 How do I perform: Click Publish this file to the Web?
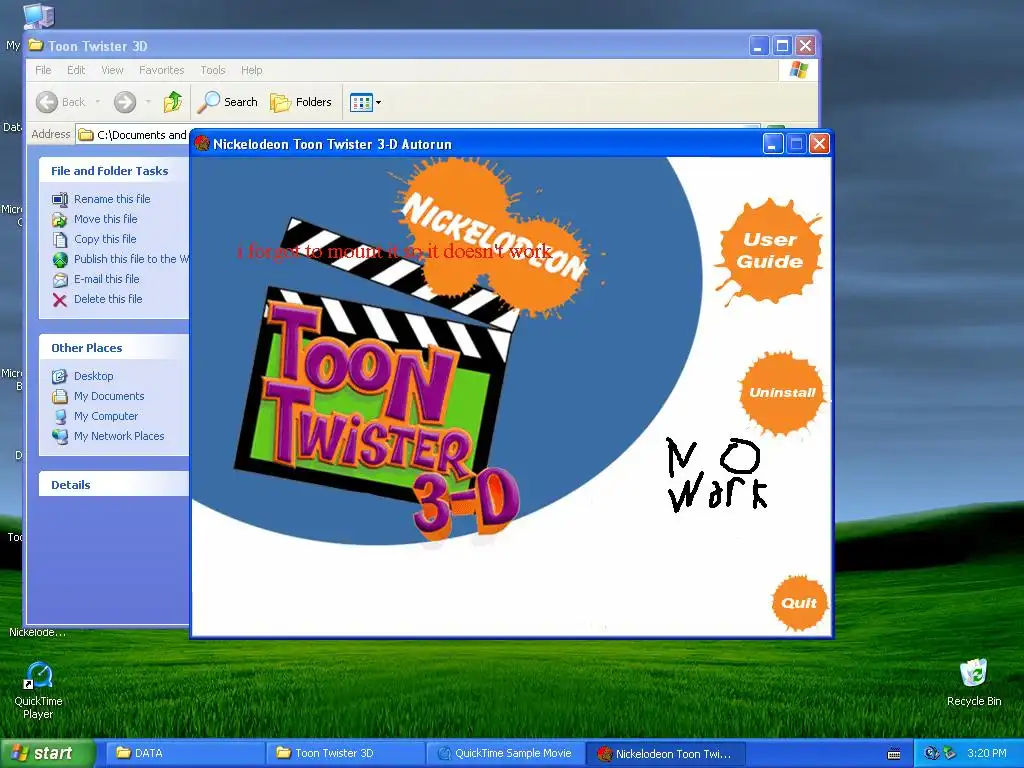click(x=131, y=259)
